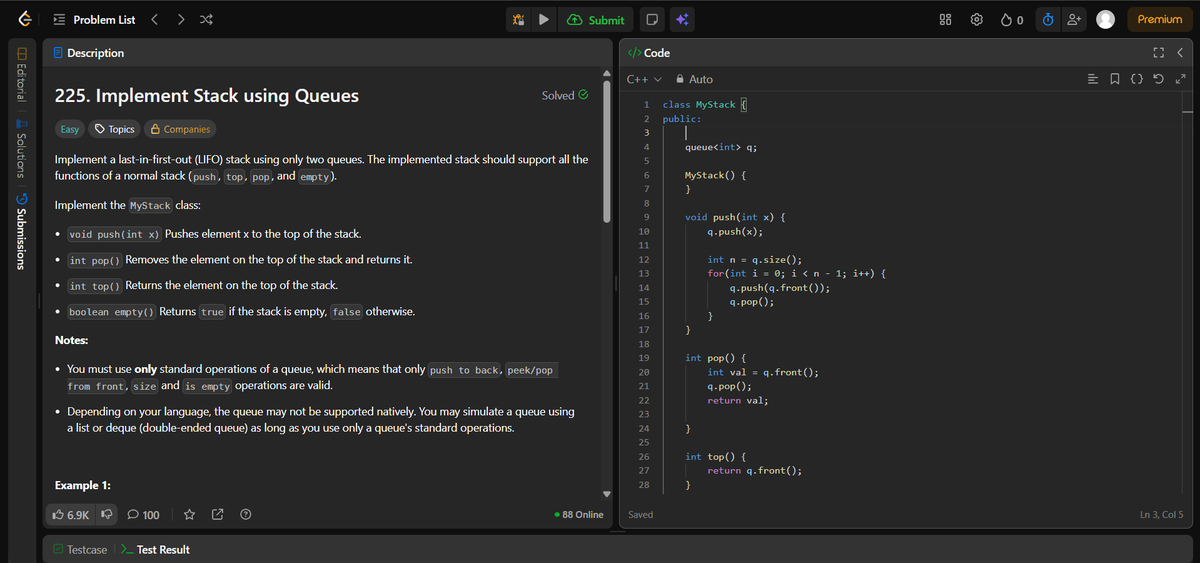1200x563 pixels.
Task: Click the LeetCode logo icon
Action: pyautogui.click(x=23, y=19)
